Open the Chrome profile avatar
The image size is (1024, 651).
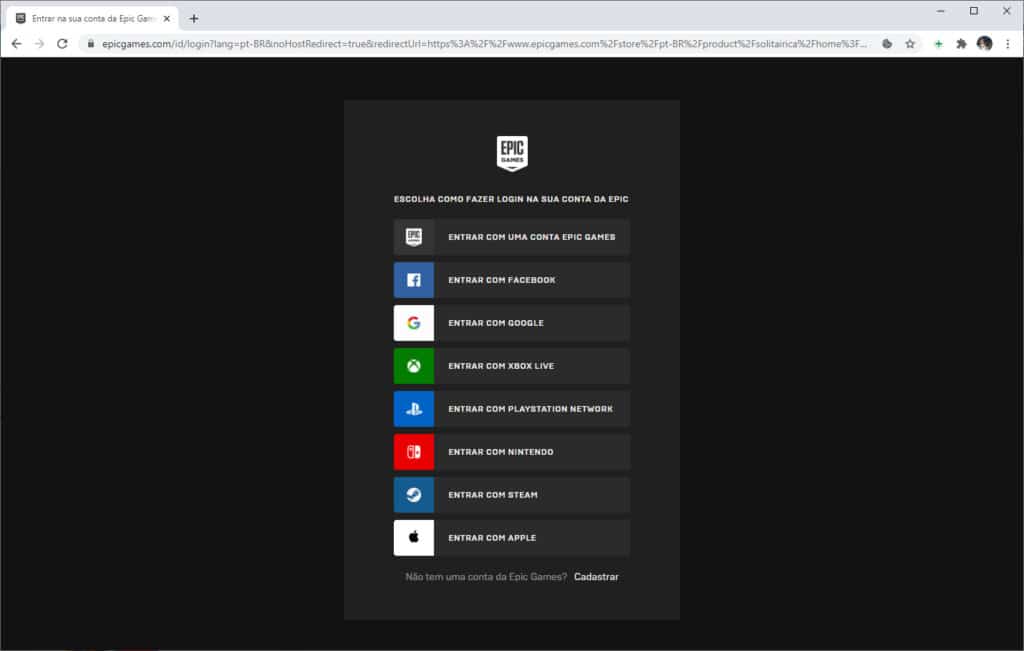(x=985, y=44)
